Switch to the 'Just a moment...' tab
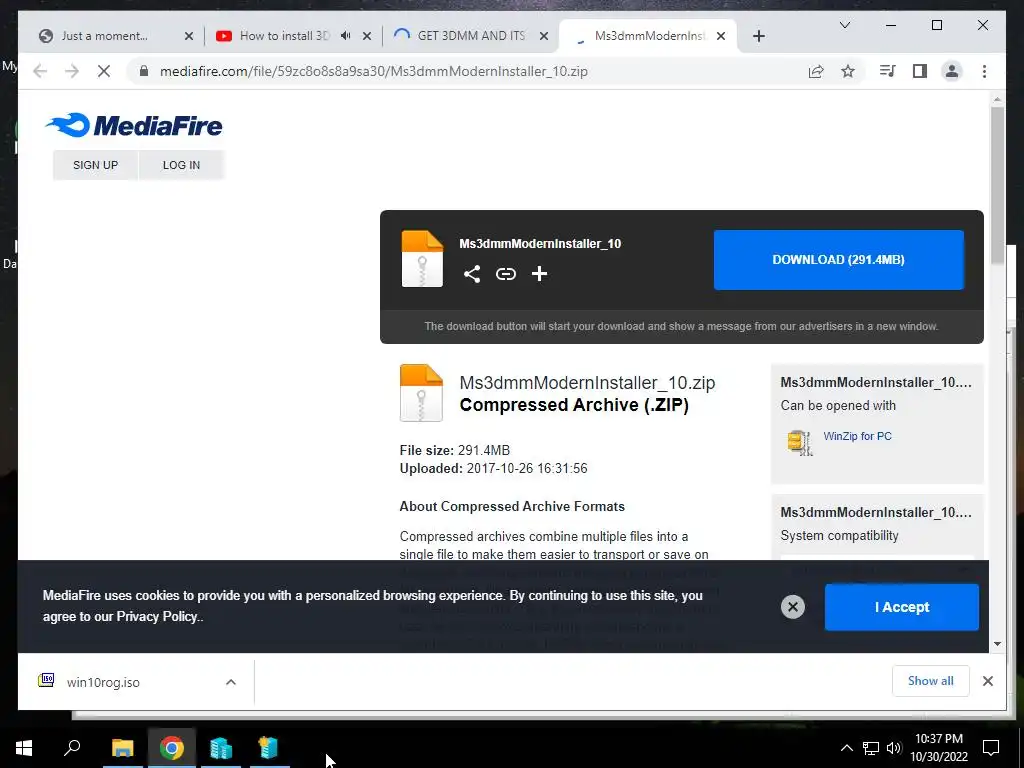Viewport: 1024px width, 768px height. (104, 36)
